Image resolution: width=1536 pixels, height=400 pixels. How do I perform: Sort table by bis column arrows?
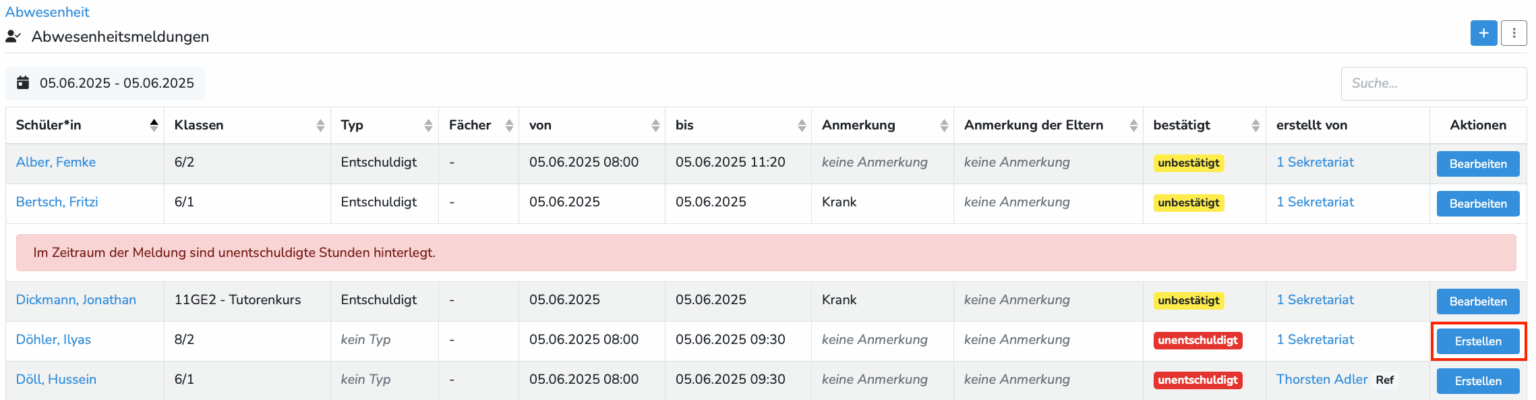tap(801, 125)
